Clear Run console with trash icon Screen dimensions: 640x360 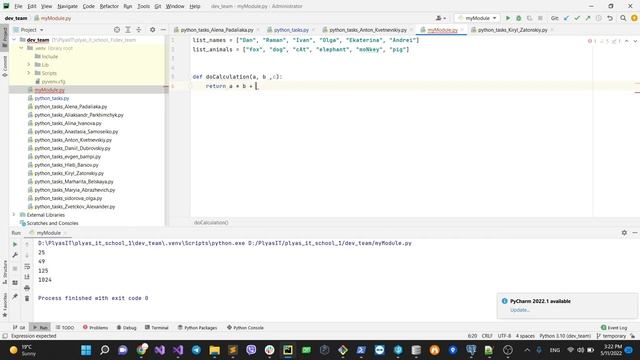click(x=27, y=298)
